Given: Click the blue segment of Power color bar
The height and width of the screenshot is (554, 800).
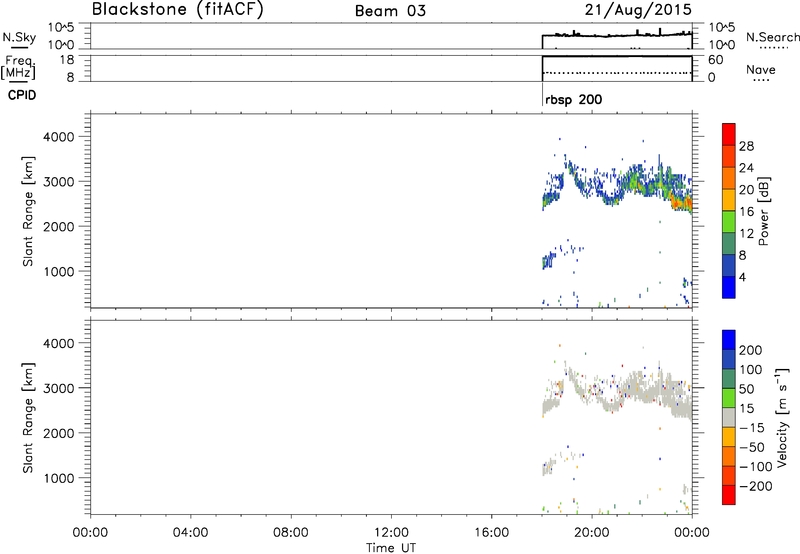Looking at the screenshot, I should click(729, 287).
